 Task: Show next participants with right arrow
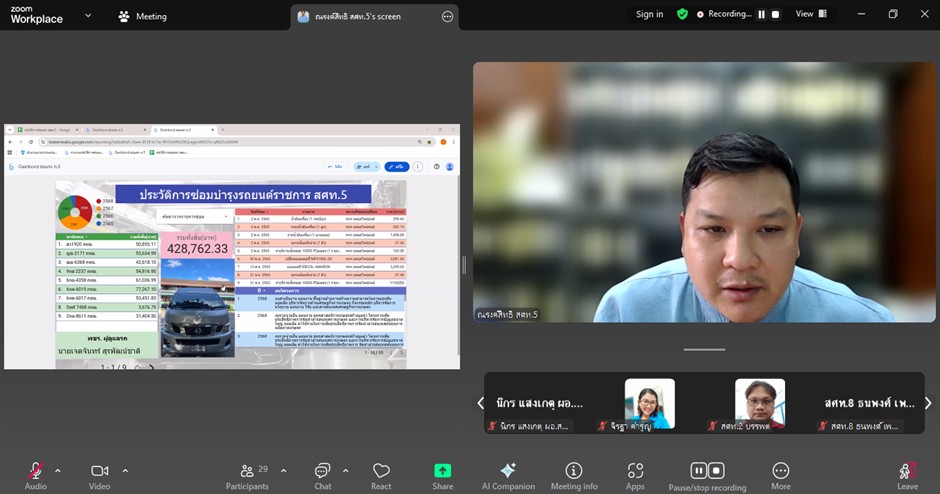click(x=927, y=403)
